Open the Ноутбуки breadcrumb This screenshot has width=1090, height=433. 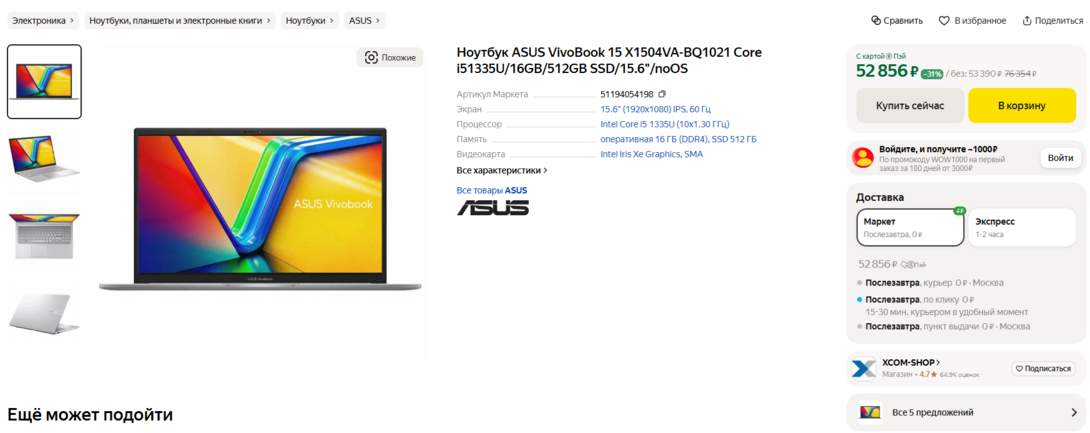click(310, 21)
